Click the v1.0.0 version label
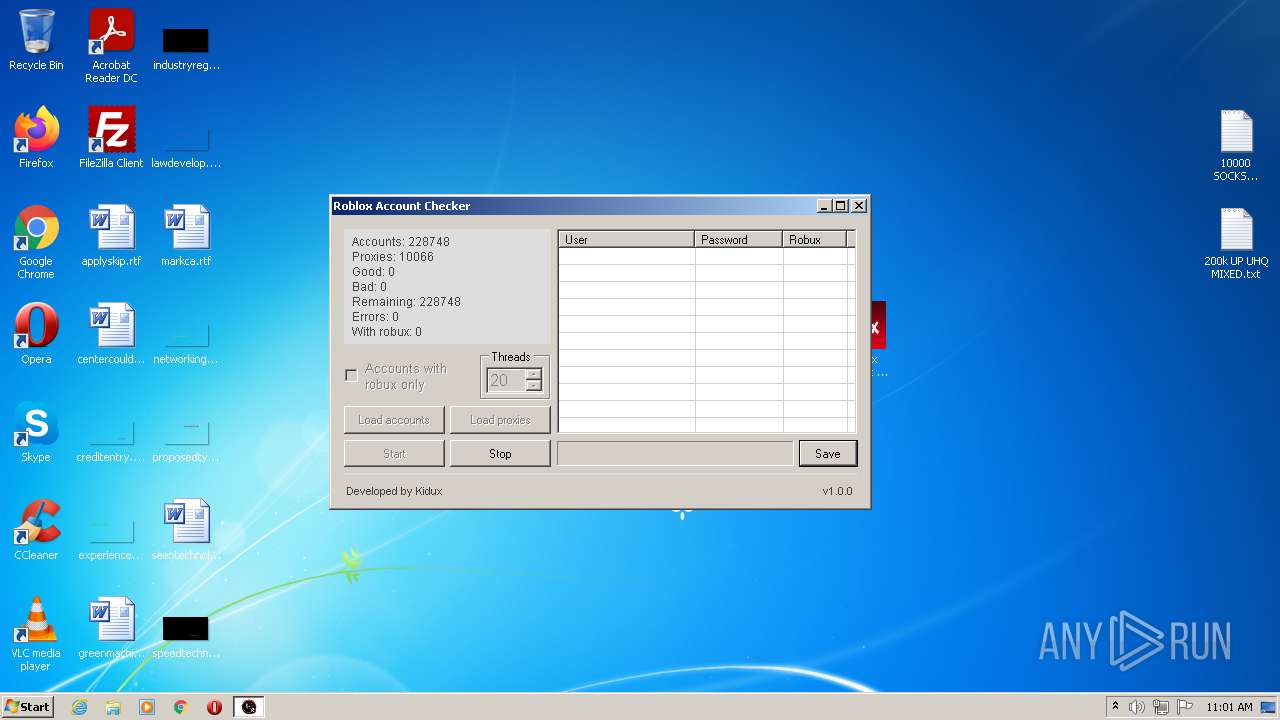Image resolution: width=1280 pixels, height=720 pixels. 838,491
